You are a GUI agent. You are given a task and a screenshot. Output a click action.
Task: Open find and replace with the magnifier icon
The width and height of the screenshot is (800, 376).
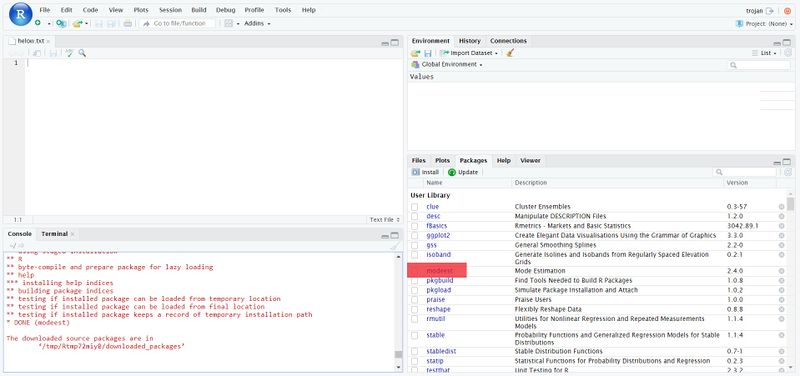pyautogui.click(x=82, y=53)
